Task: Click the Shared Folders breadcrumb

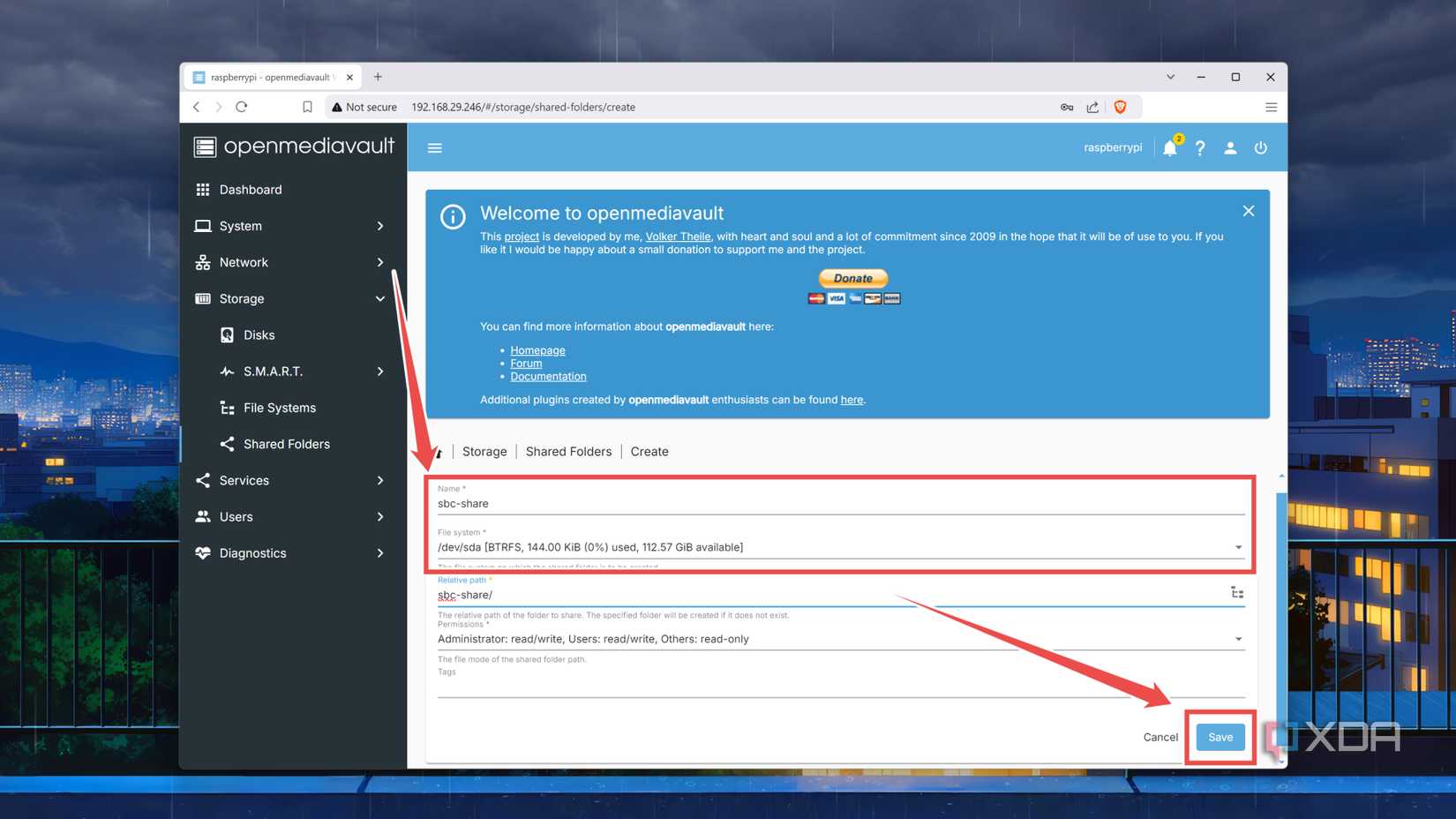Action: [x=568, y=451]
